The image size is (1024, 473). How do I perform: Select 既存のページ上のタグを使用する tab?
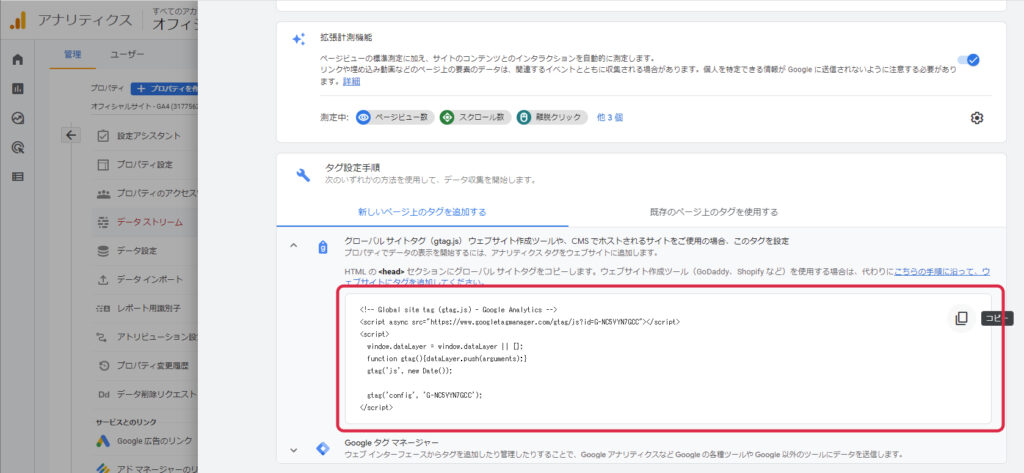(x=714, y=212)
